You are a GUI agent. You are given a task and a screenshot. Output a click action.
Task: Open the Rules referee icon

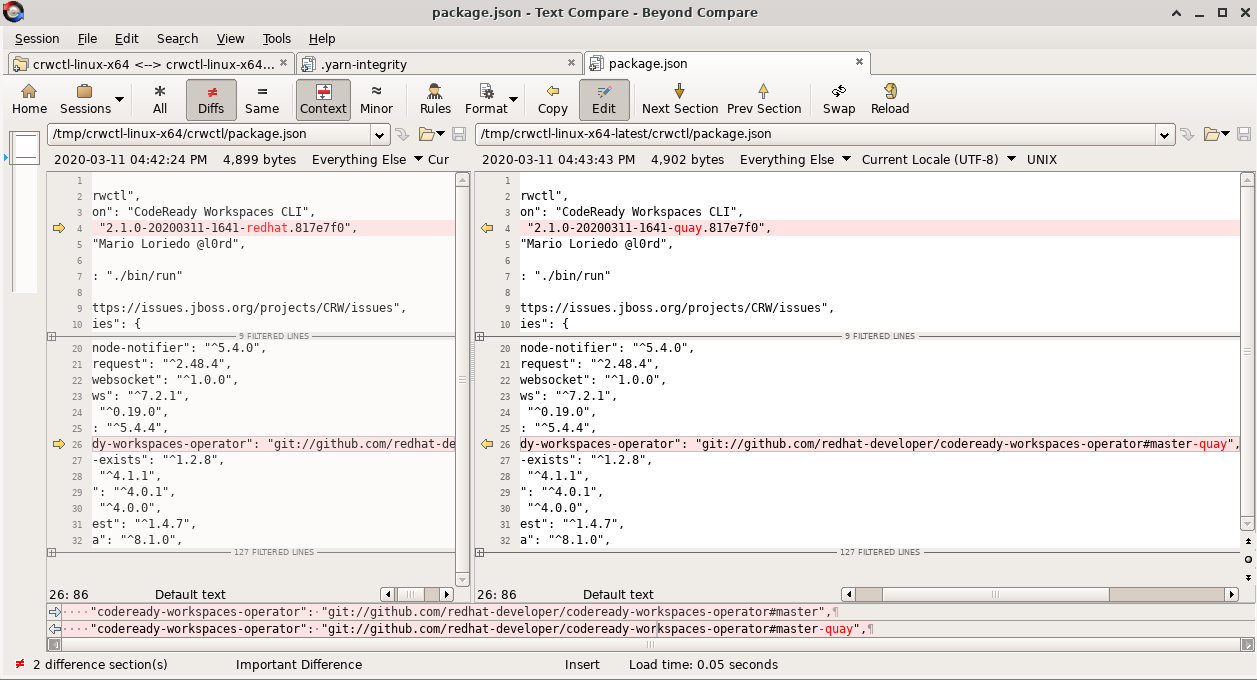coord(435,99)
